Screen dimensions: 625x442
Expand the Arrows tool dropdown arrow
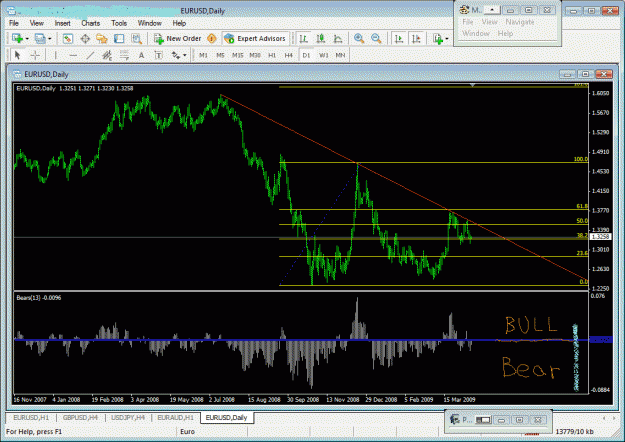point(185,55)
